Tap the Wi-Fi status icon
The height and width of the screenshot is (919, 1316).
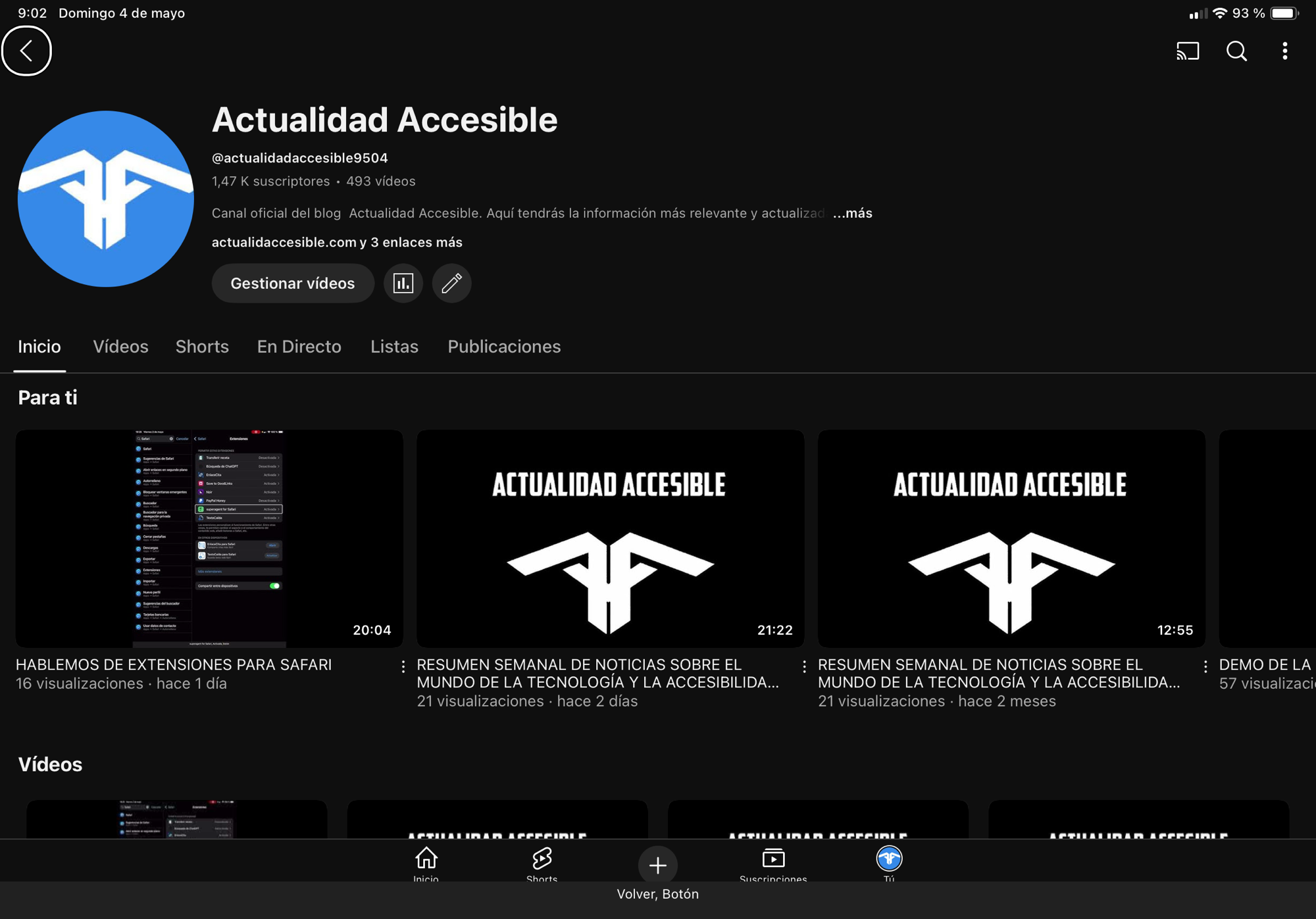coord(1219,13)
